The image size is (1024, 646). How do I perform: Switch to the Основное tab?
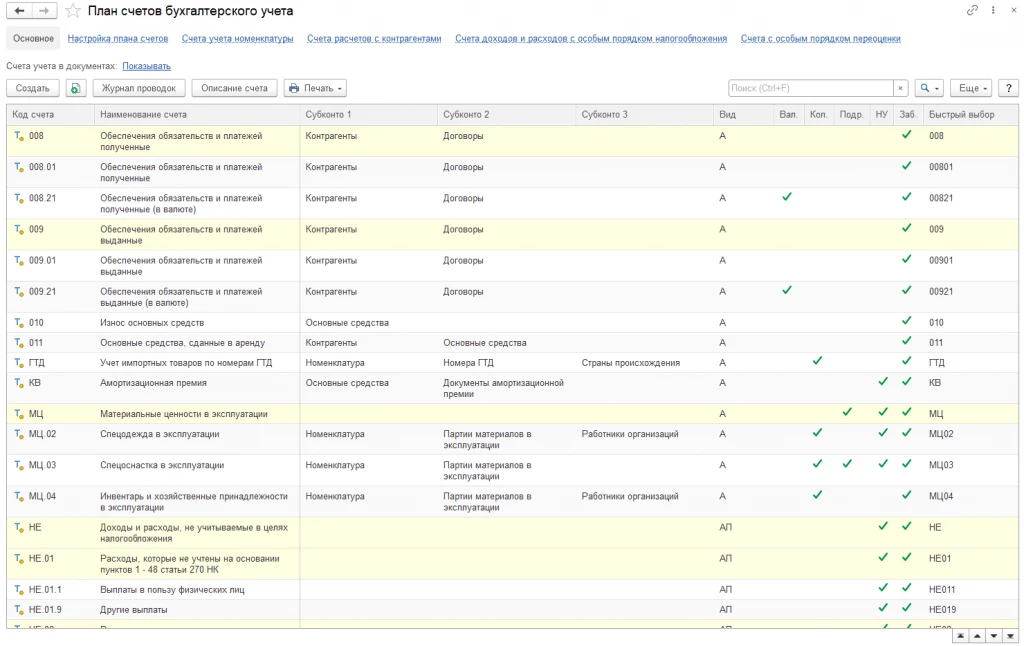[x=33, y=39]
